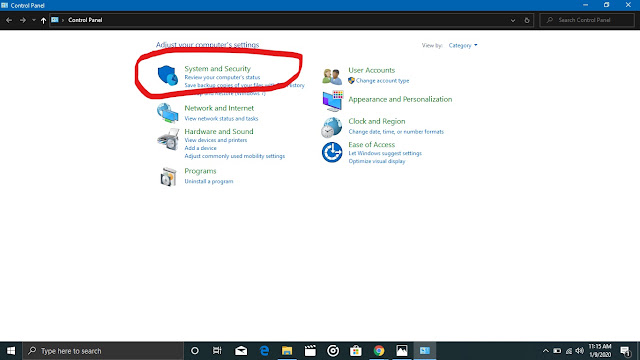Open Clock and Region category
Image resolution: width=640 pixels, height=360 pixels.
(377, 121)
